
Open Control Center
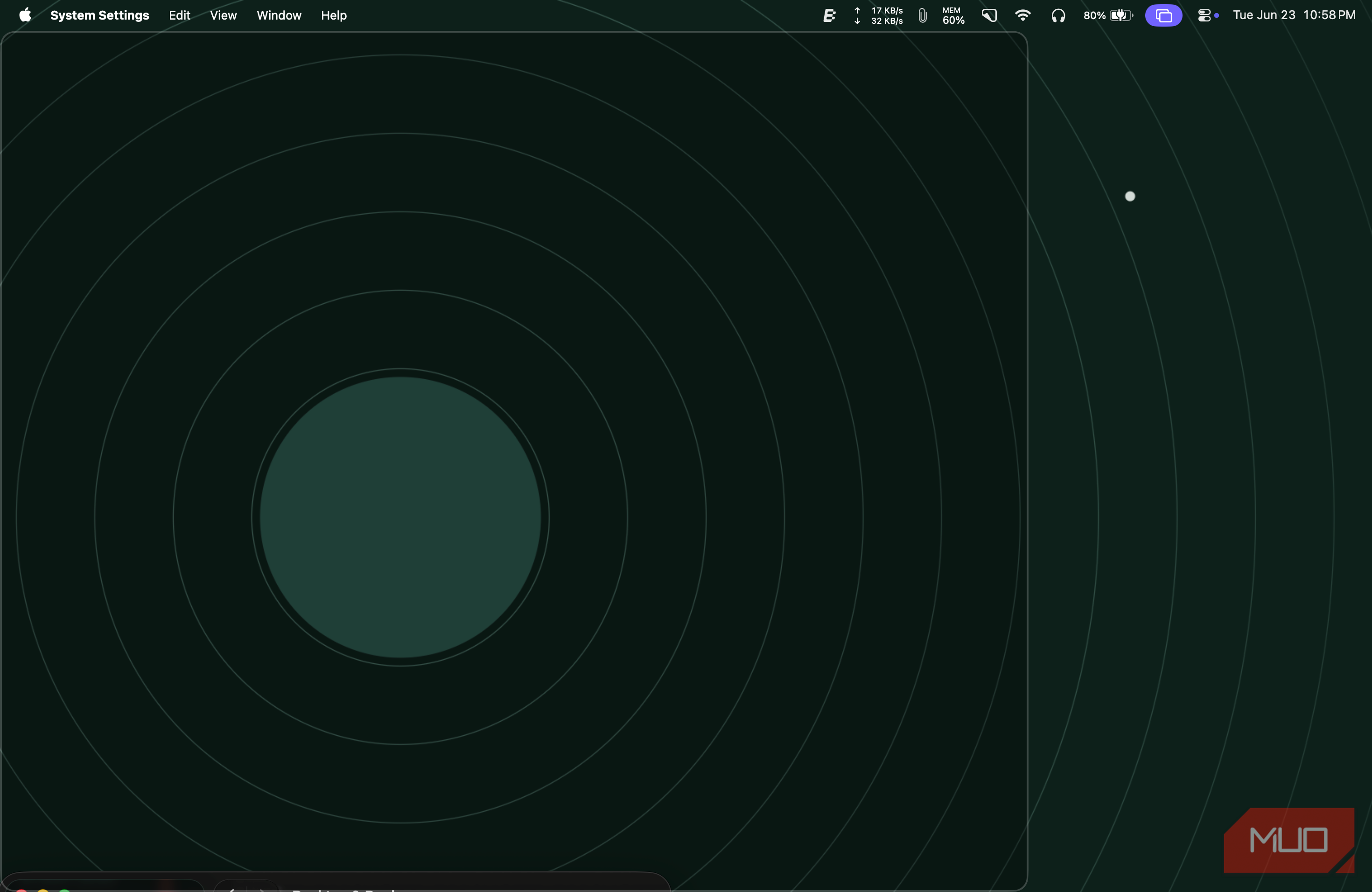coord(1204,15)
